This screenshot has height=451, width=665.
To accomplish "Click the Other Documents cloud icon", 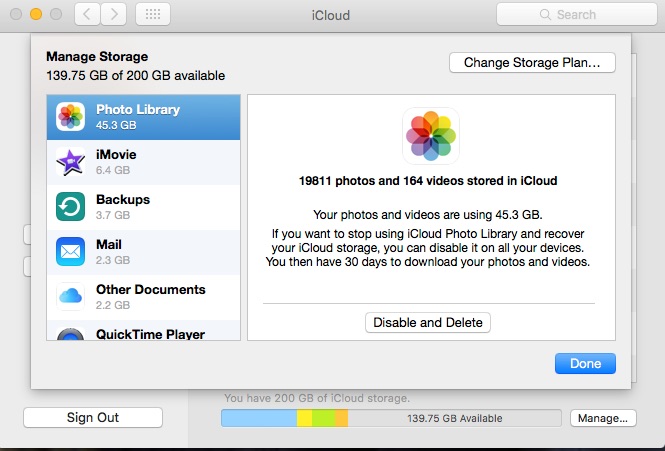I will point(70,296).
